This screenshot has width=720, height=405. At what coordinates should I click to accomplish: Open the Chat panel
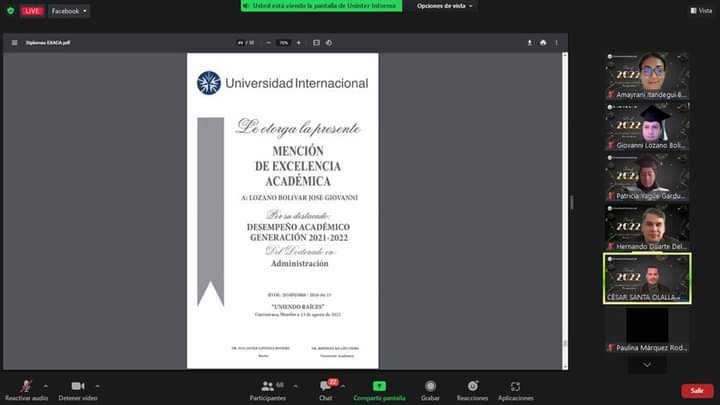coord(326,390)
